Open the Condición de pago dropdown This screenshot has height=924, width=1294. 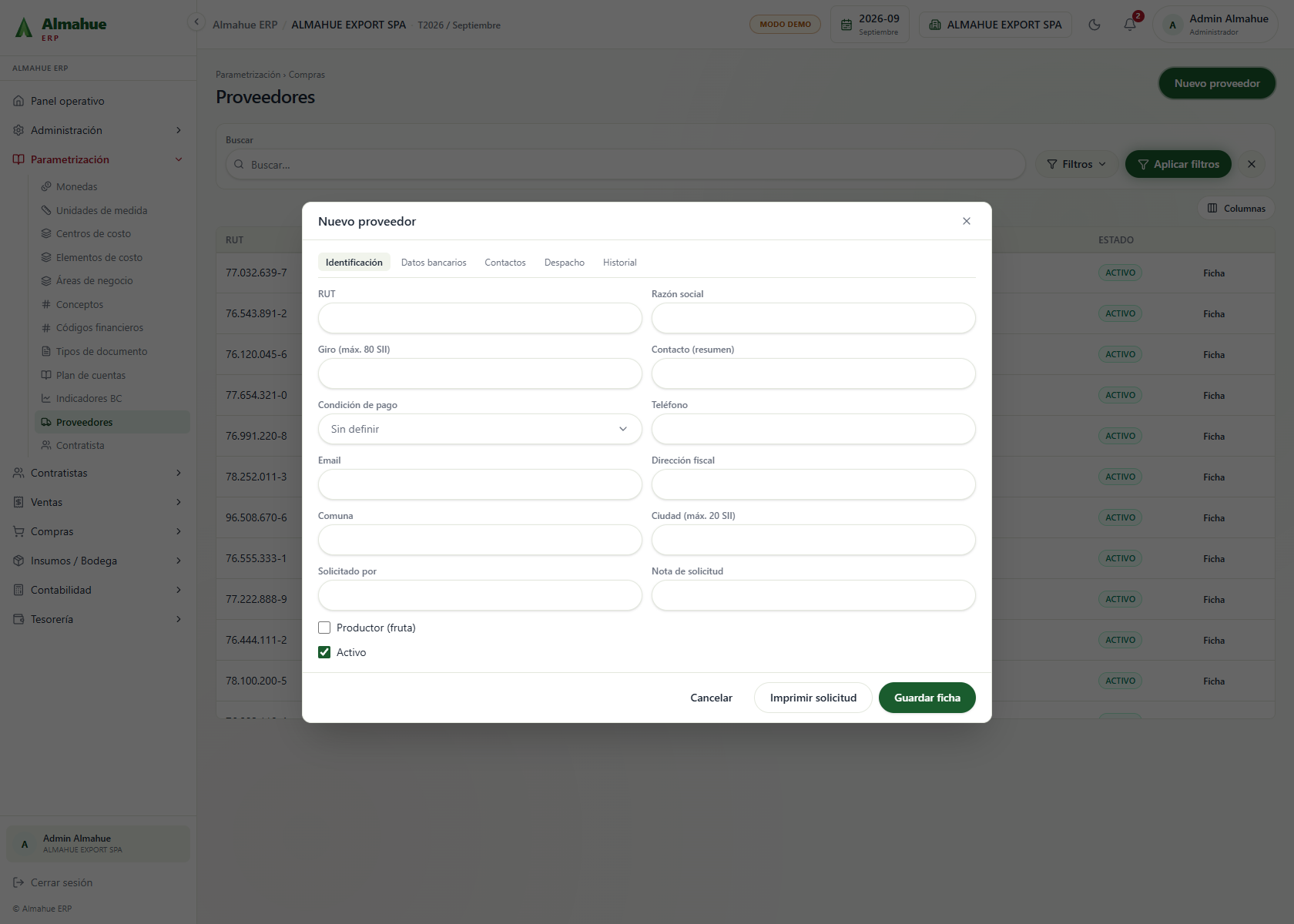(480, 429)
